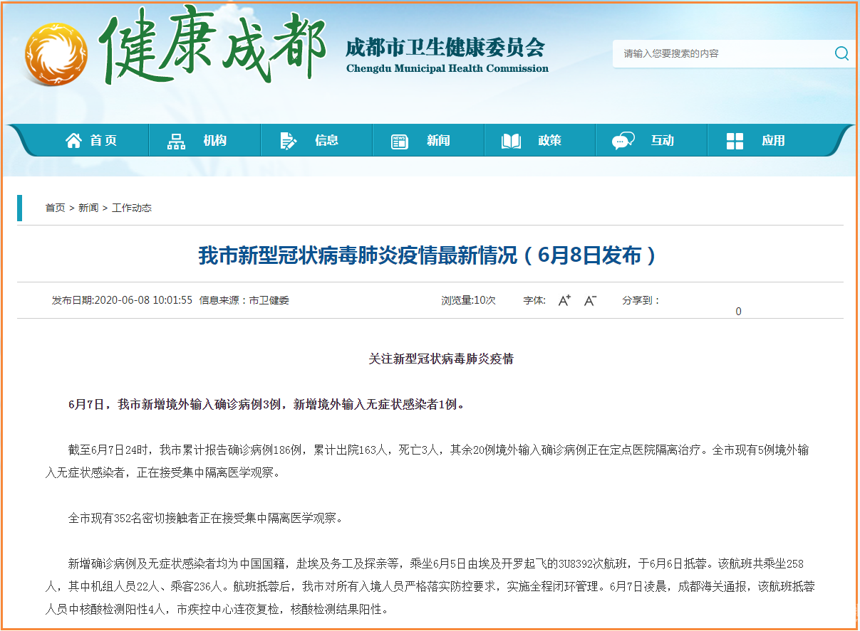Screen dimensions: 860x631
Task: Click the home house icon in navigation
Action: tap(73, 140)
